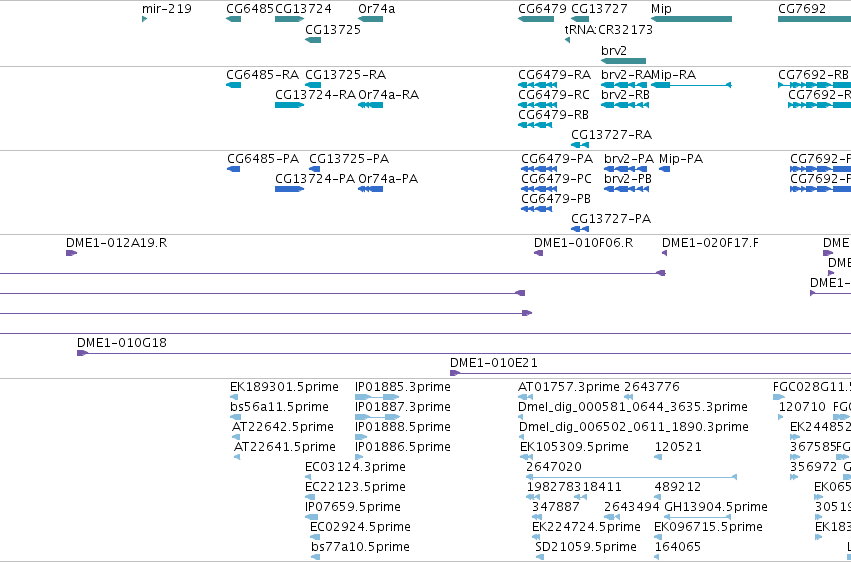Select transcript CG13725-RA

(x=346, y=75)
